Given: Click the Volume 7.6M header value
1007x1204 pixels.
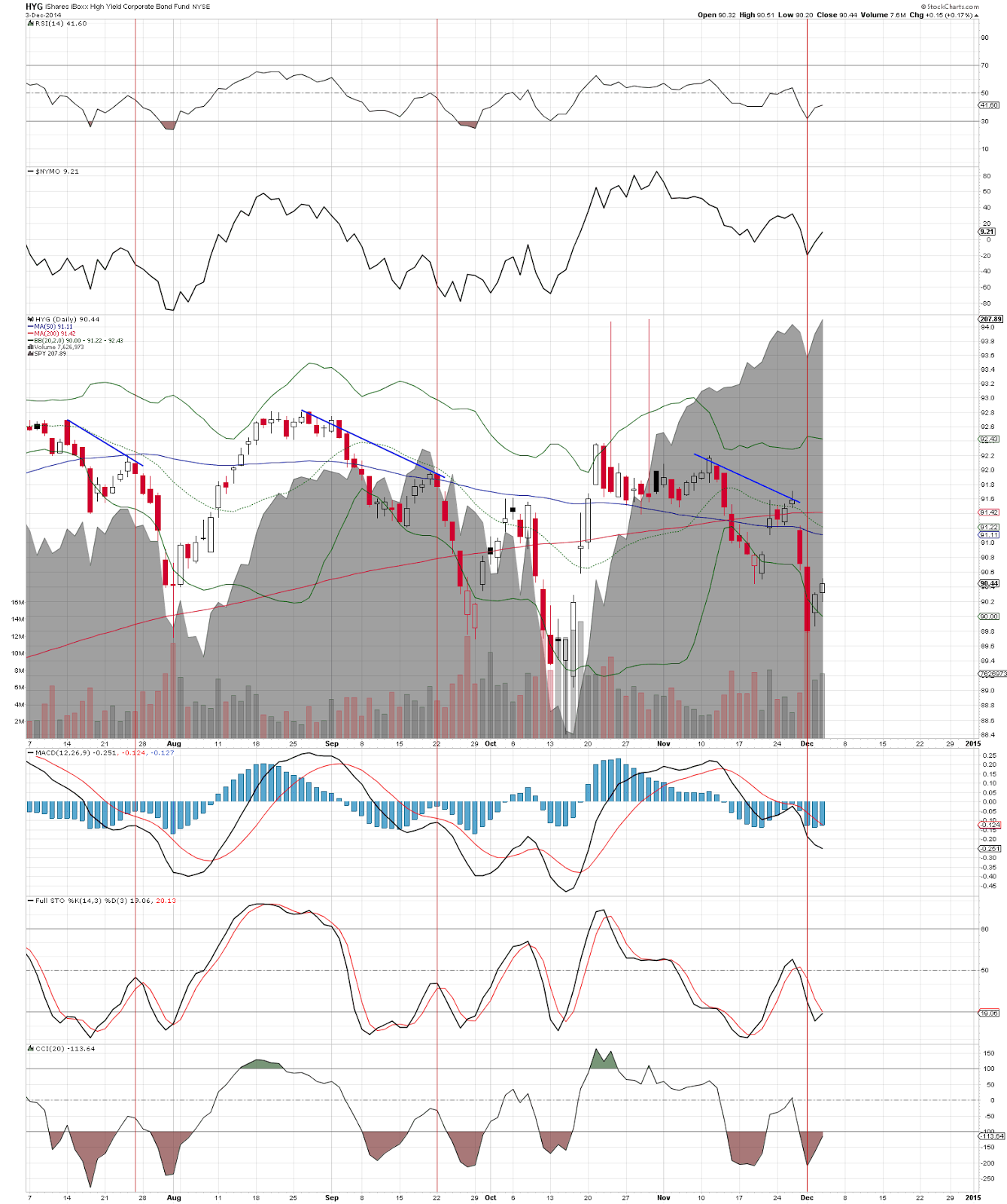Looking at the screenshot, I should point(884,15).
